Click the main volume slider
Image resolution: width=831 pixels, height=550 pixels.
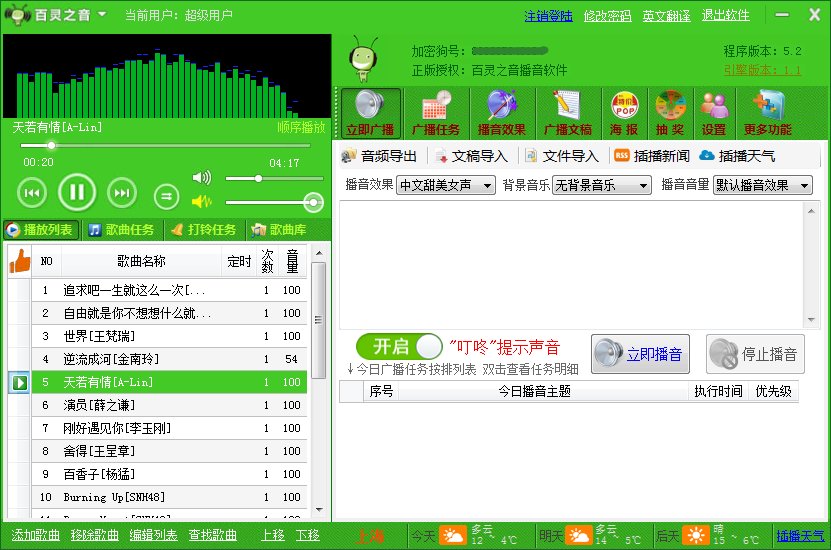pos(275,179)
